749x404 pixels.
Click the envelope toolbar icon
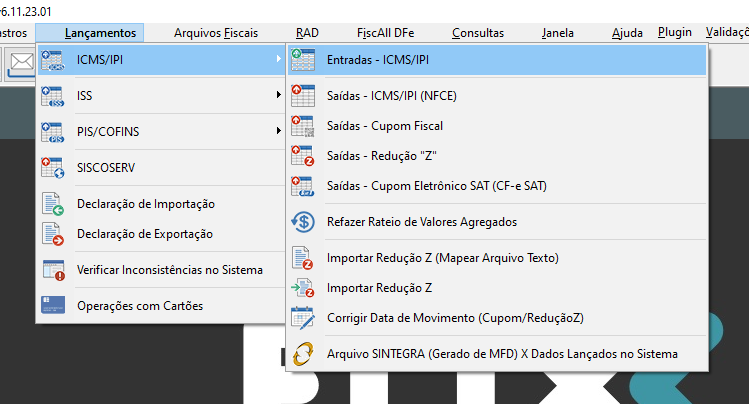pyautogui.click(x=22, y=62)
